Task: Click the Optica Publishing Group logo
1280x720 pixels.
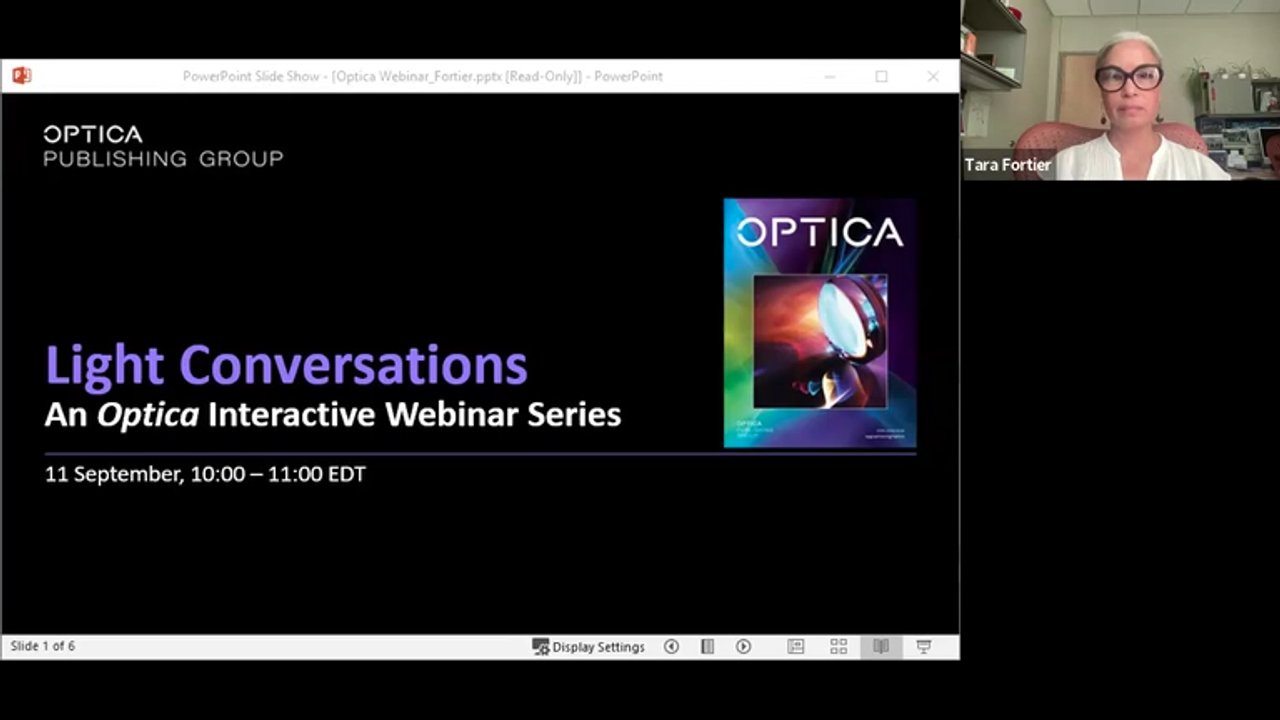Action: [163, 146]
